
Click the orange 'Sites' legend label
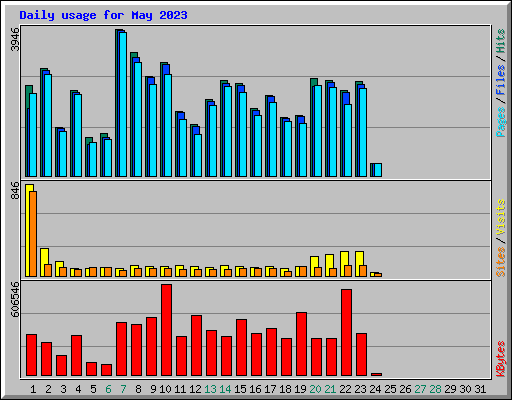[x=501, y=262]
